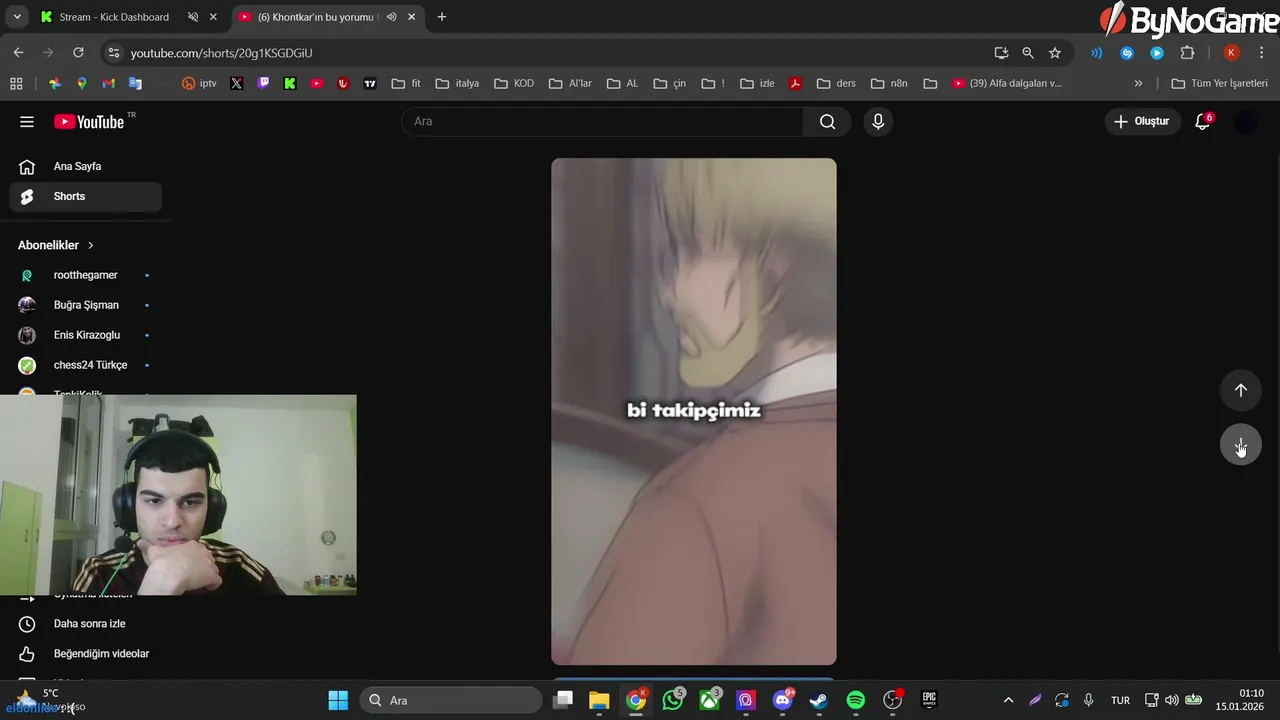Click the Shorts video player
This screenshot has width=1280, height=720.
point(694,411)
